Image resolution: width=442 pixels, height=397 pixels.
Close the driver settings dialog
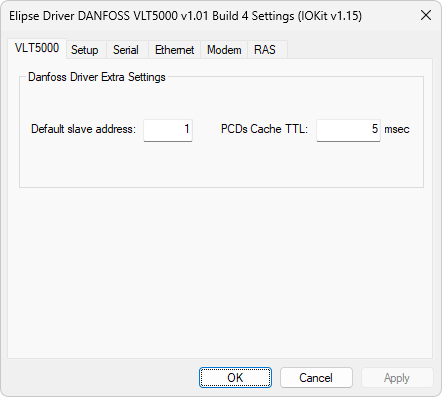(426, 15)
